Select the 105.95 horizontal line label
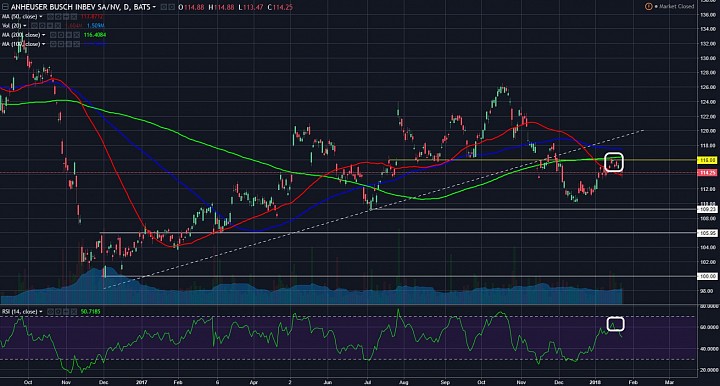Screen dimensions: 720x386 click(x=707, y=233)
